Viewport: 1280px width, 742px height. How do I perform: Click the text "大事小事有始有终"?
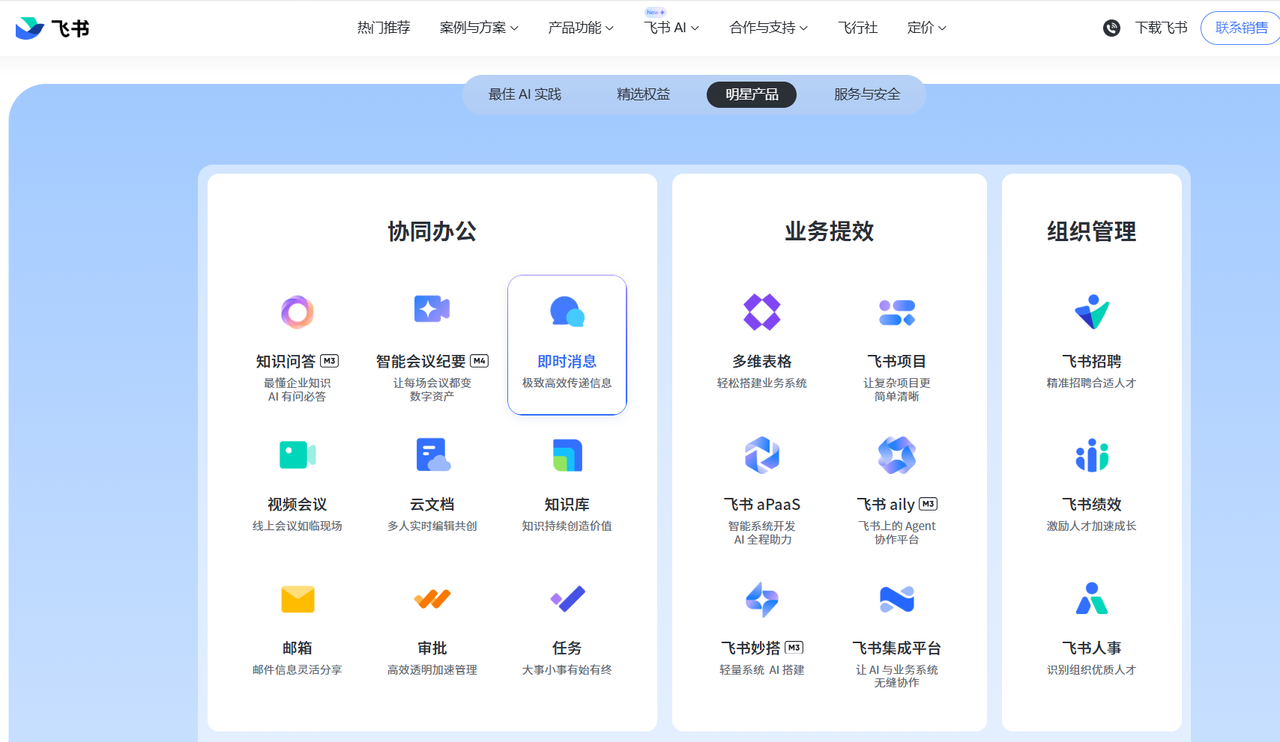coord(567,670)
